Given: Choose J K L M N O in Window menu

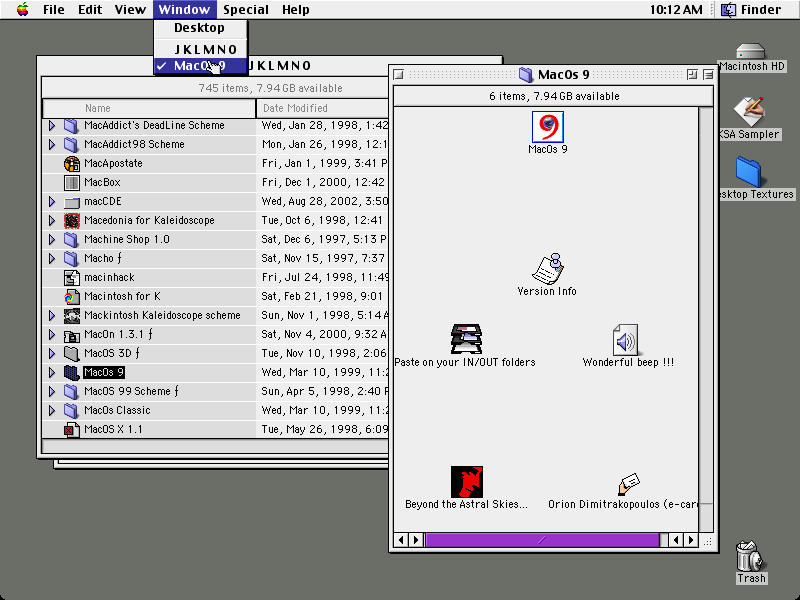Looking at the screenshot, I should point(201,49).
